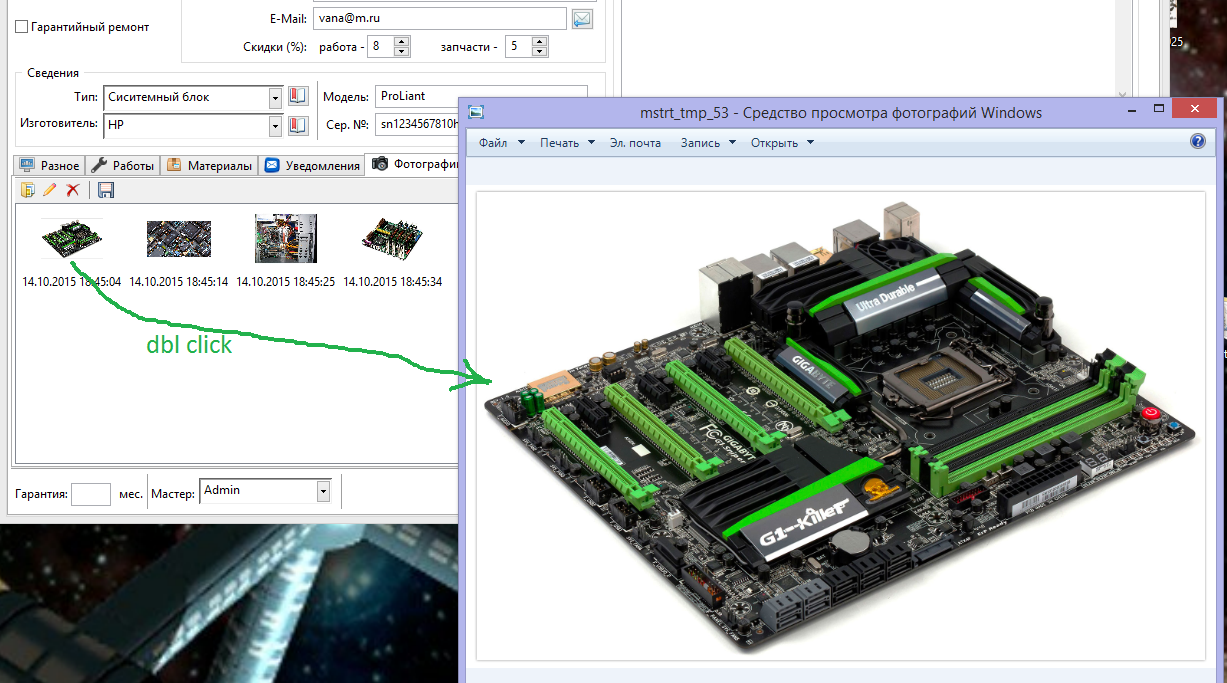Click the Гарантия months input field

[91, 494]
